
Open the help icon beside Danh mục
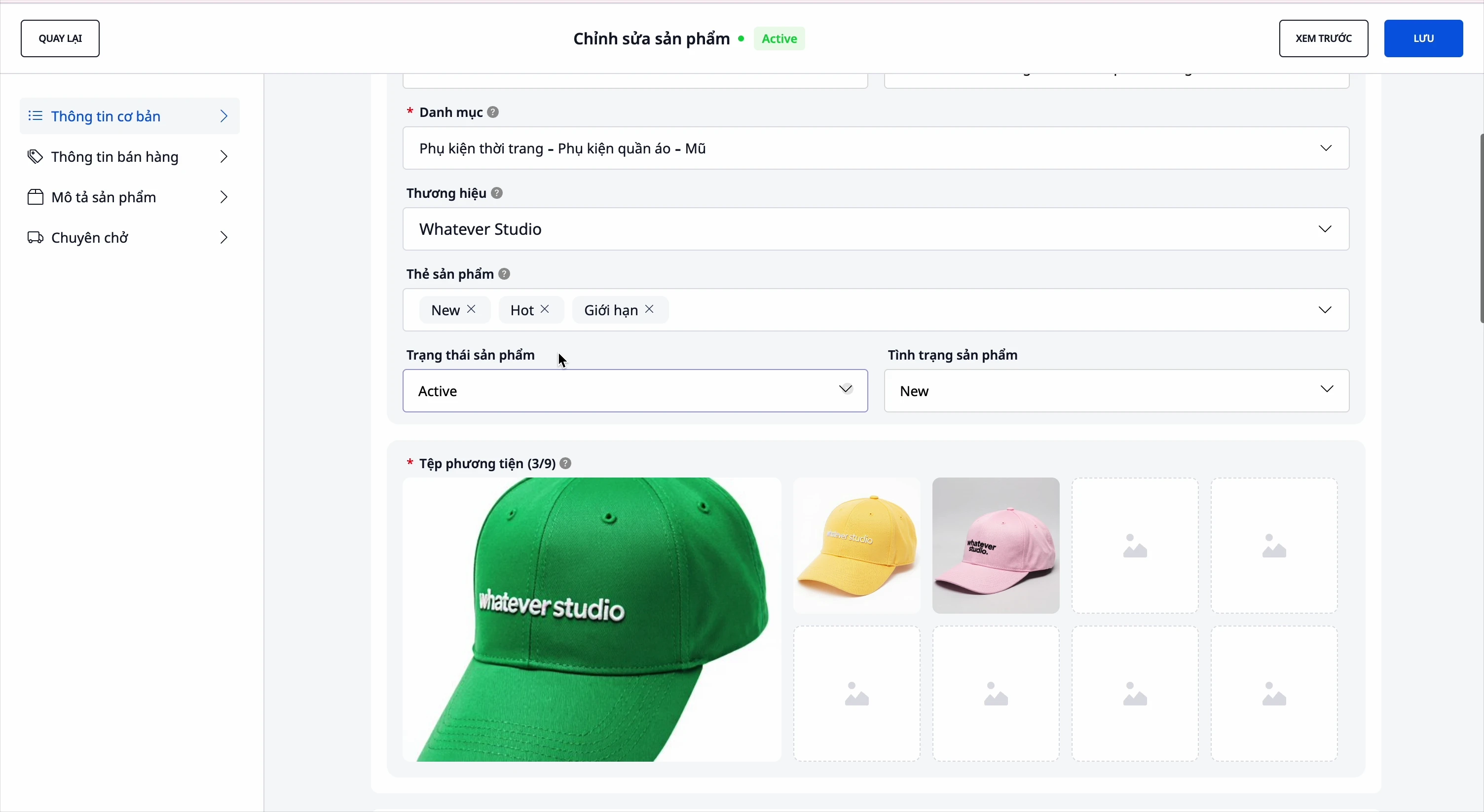tap(492, 111)
